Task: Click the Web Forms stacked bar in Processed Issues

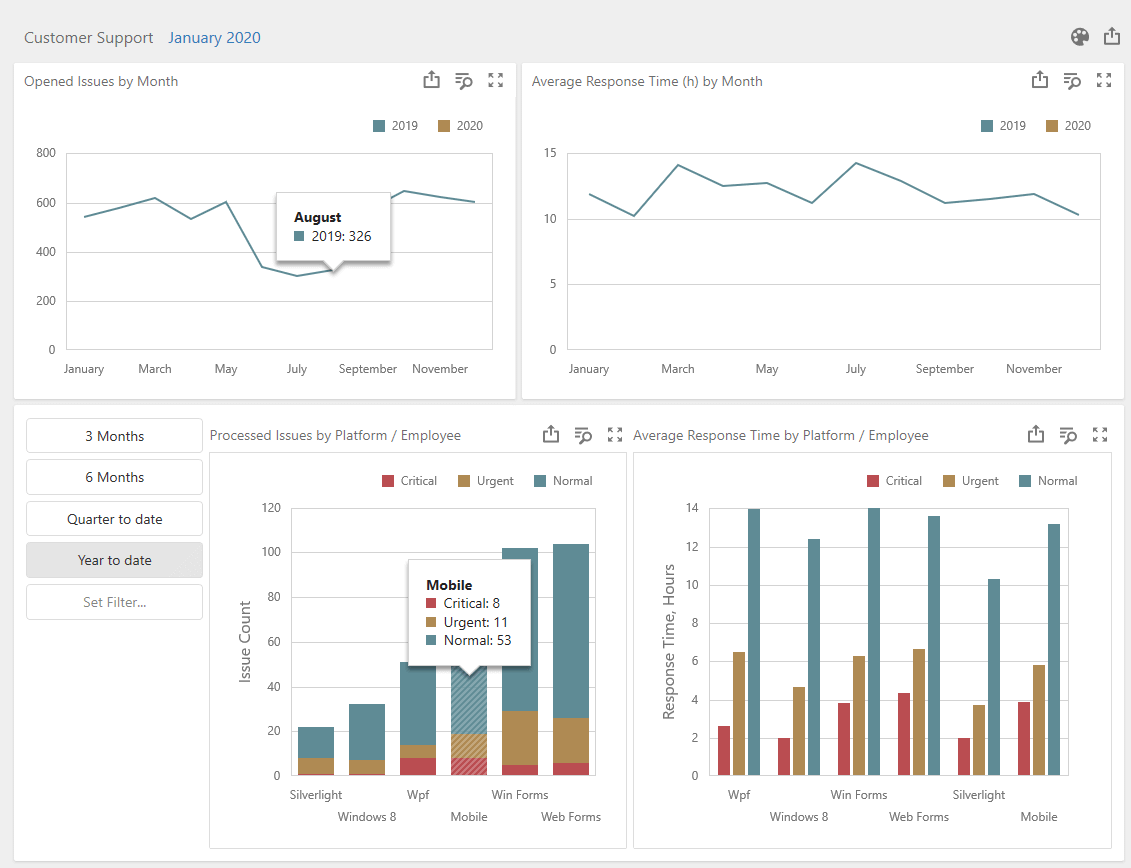Action: 571,659
